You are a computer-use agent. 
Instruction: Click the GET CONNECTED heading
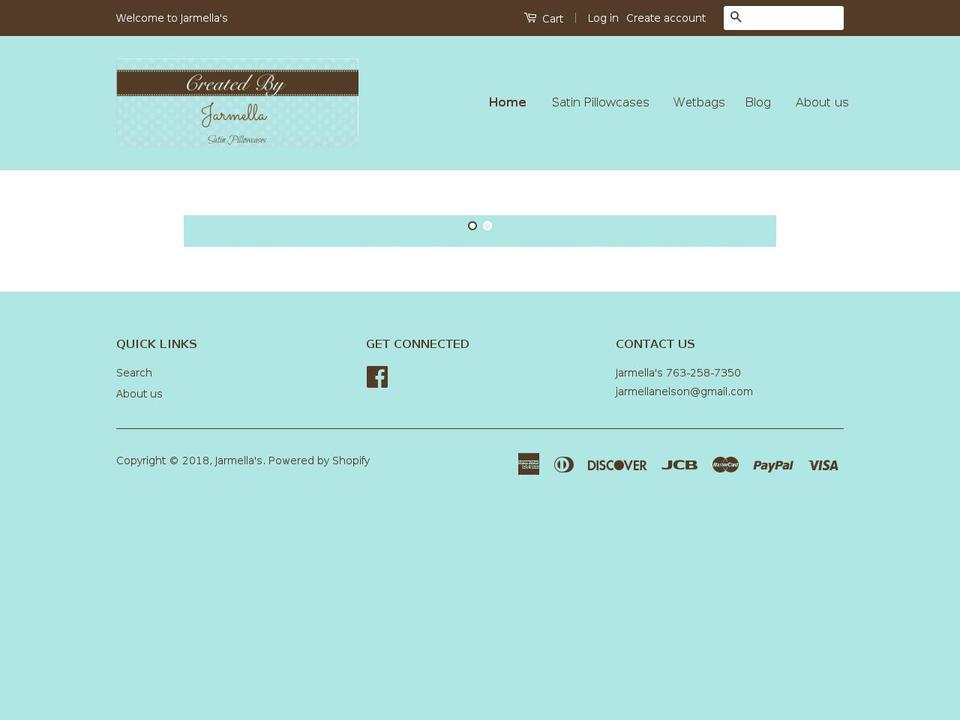(x=418, y=344)
